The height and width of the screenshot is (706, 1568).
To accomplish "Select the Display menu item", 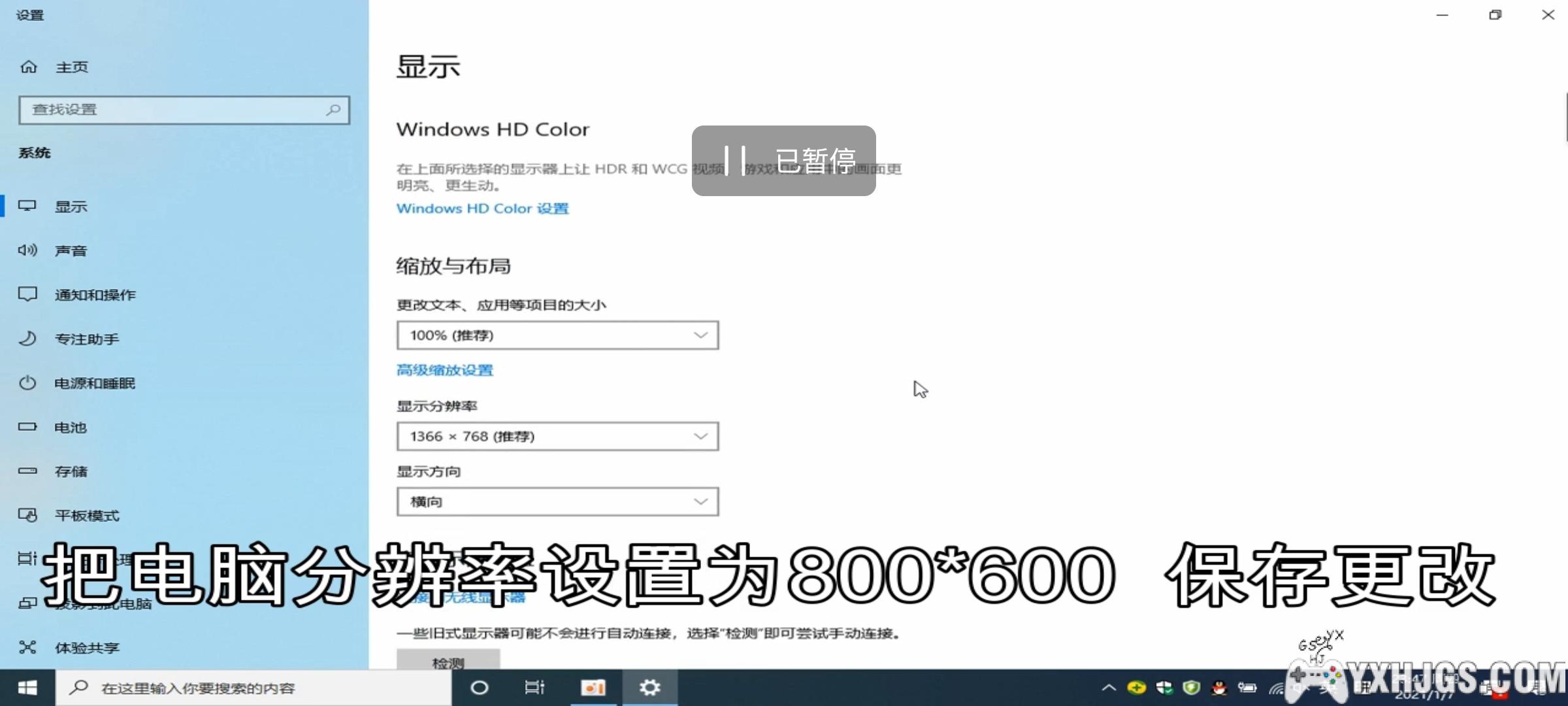I will tap(71, 207).
